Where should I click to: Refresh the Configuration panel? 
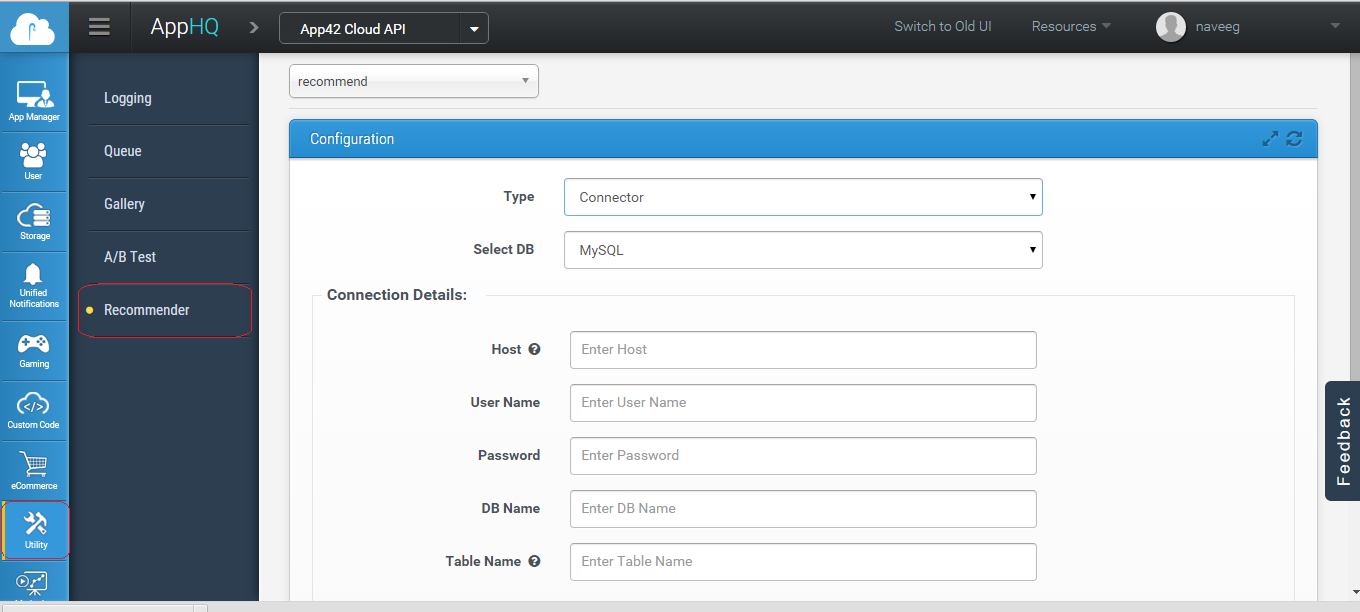coord(1294,139)
